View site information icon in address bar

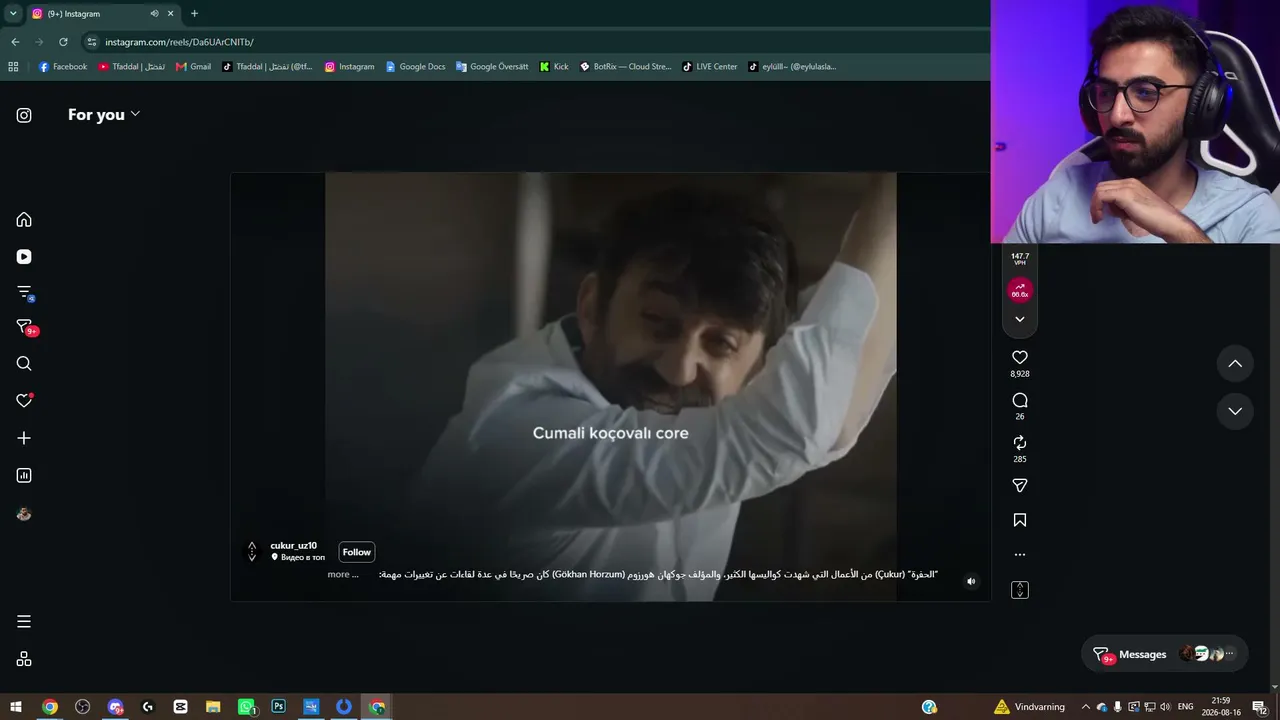[92, 42]
